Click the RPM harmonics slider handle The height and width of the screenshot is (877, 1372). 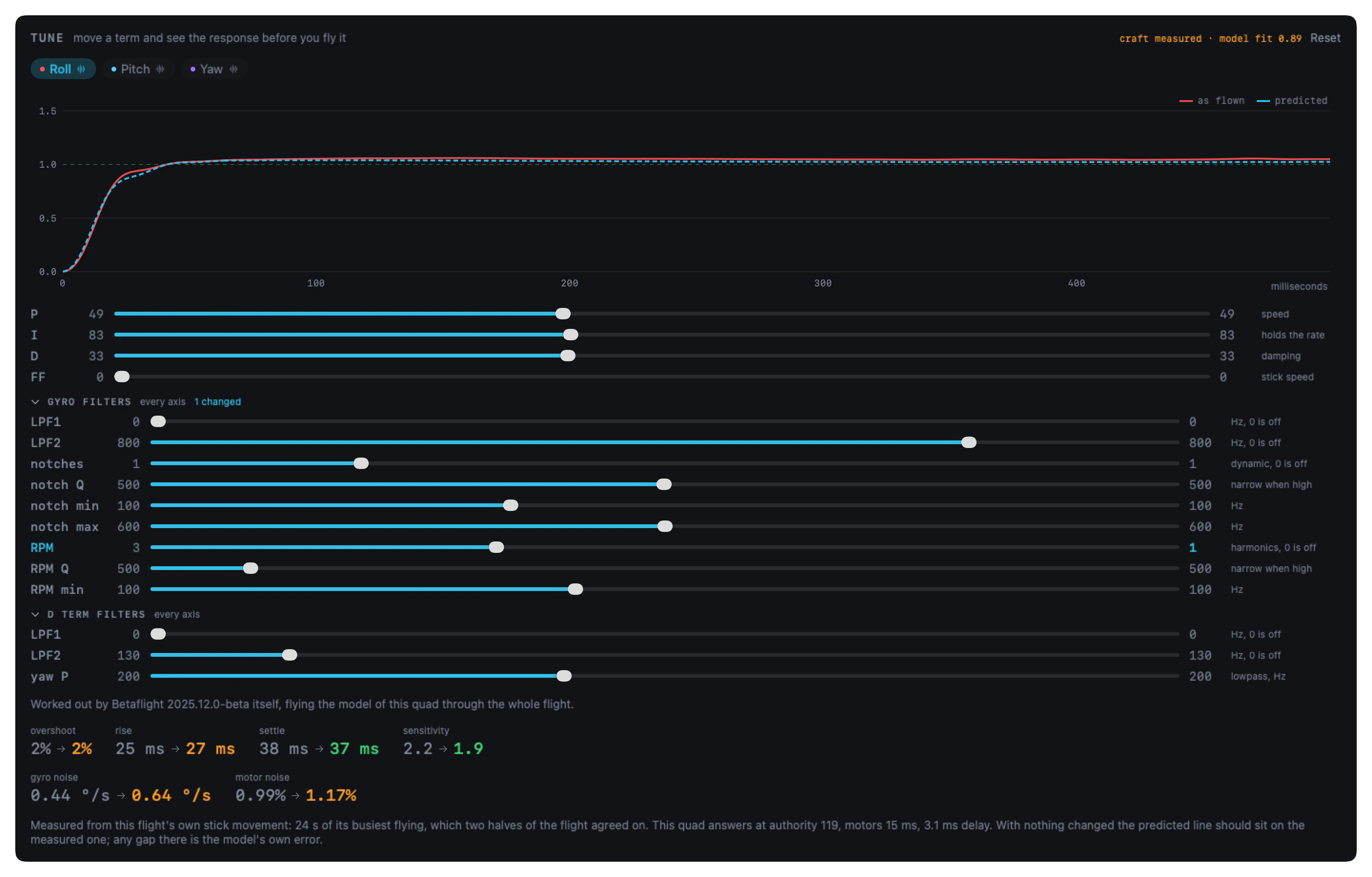(x=496, y=548)
